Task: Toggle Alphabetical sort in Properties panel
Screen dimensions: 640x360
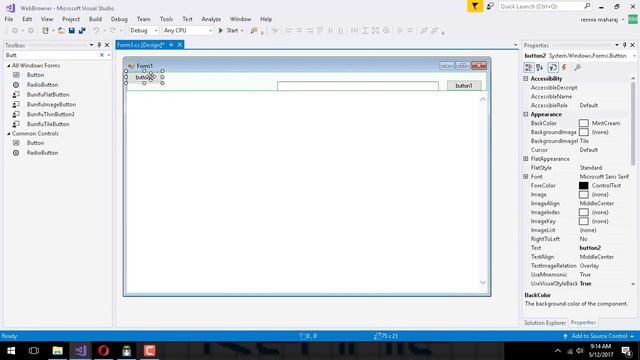Action: point(540,67)
